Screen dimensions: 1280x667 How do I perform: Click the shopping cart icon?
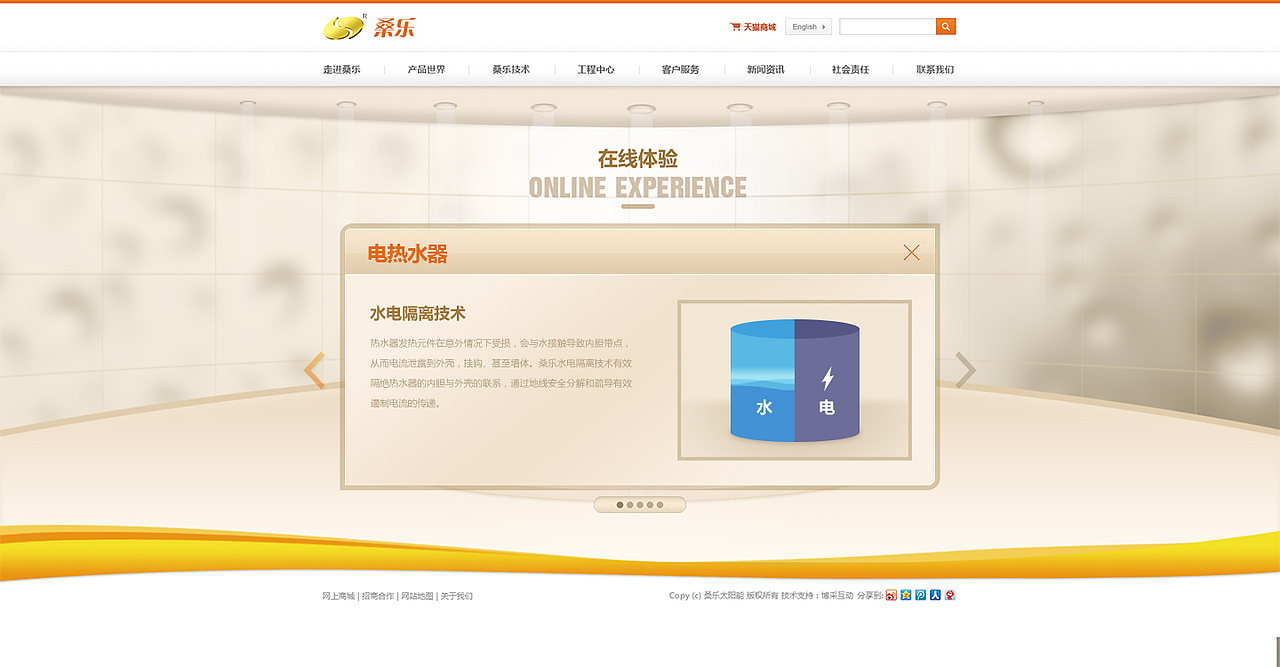pos(735,27)
